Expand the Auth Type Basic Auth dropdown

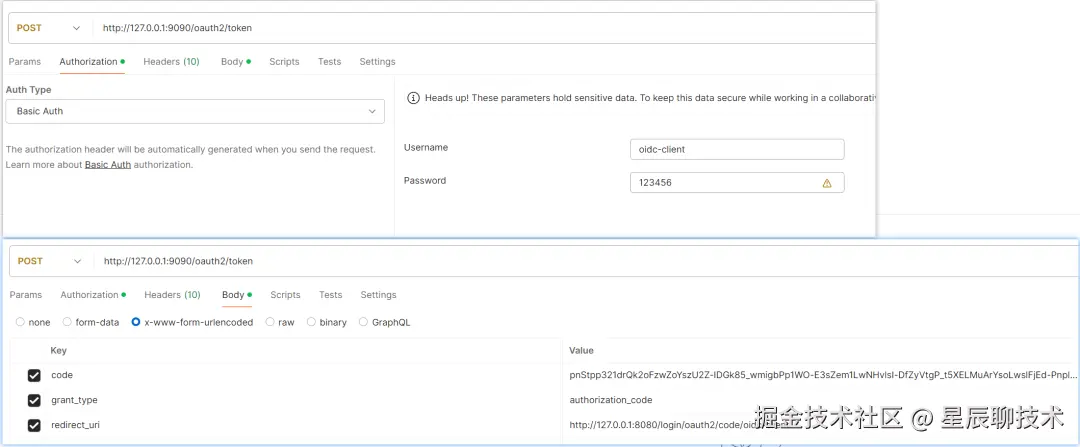click(x=195, y=111)
